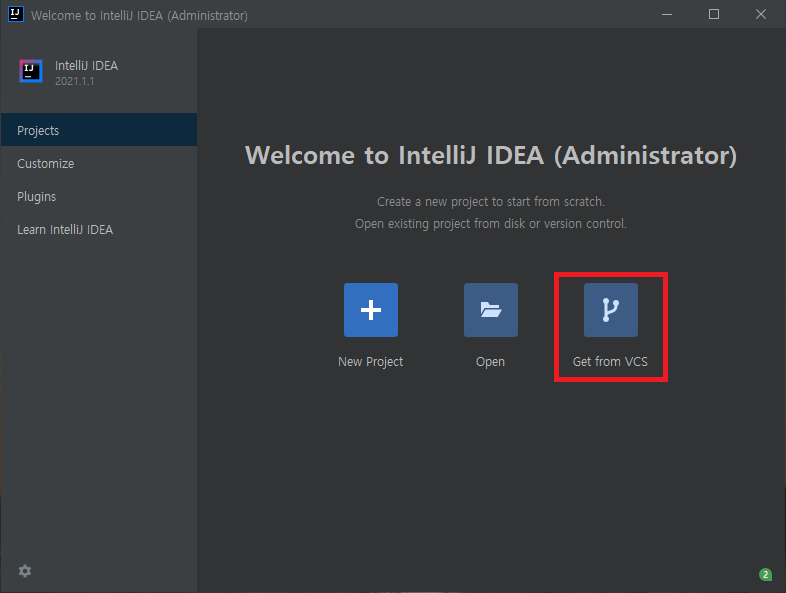Select the Projects tab
The image size is (786, 593).
(x=99, y=130)
